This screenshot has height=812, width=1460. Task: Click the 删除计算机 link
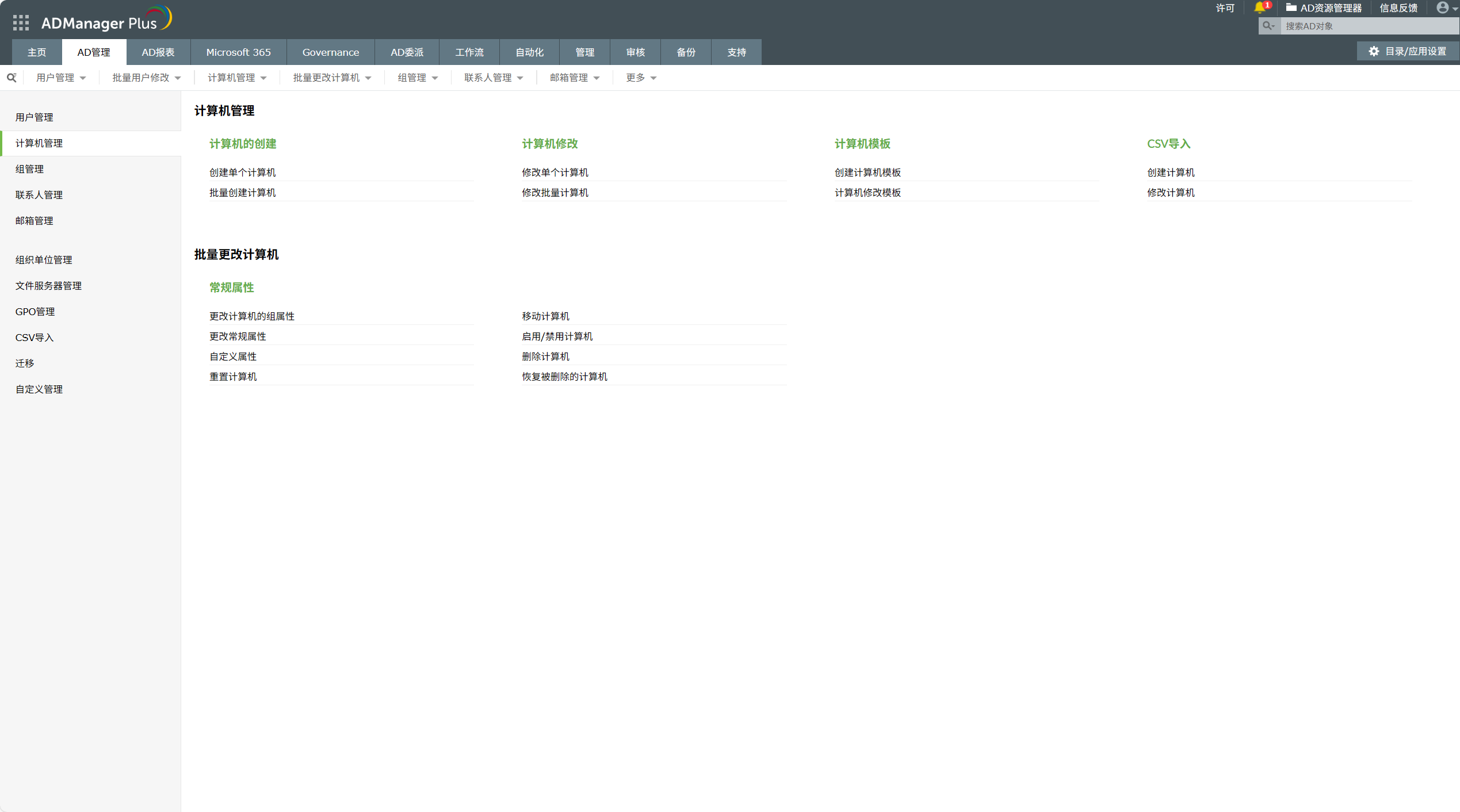pos(545,356)
